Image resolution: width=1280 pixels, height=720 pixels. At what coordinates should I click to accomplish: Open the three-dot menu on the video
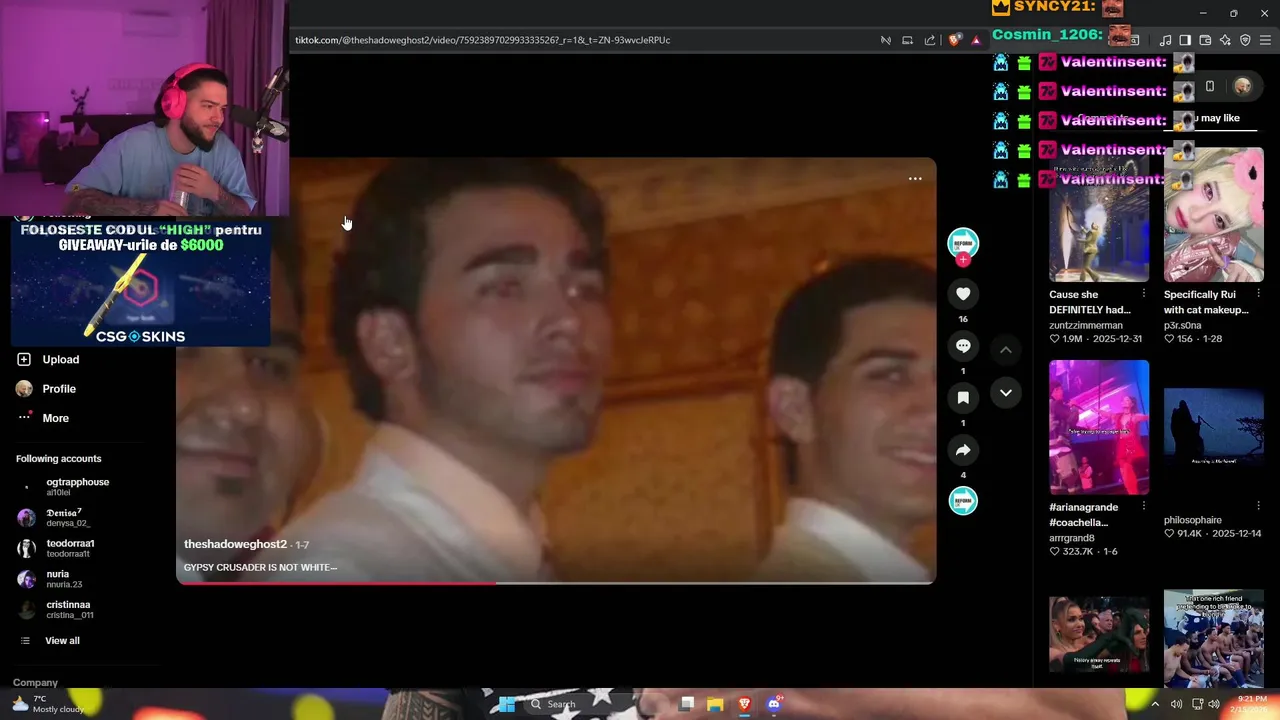pyautogui.click(x=915, y=179)
